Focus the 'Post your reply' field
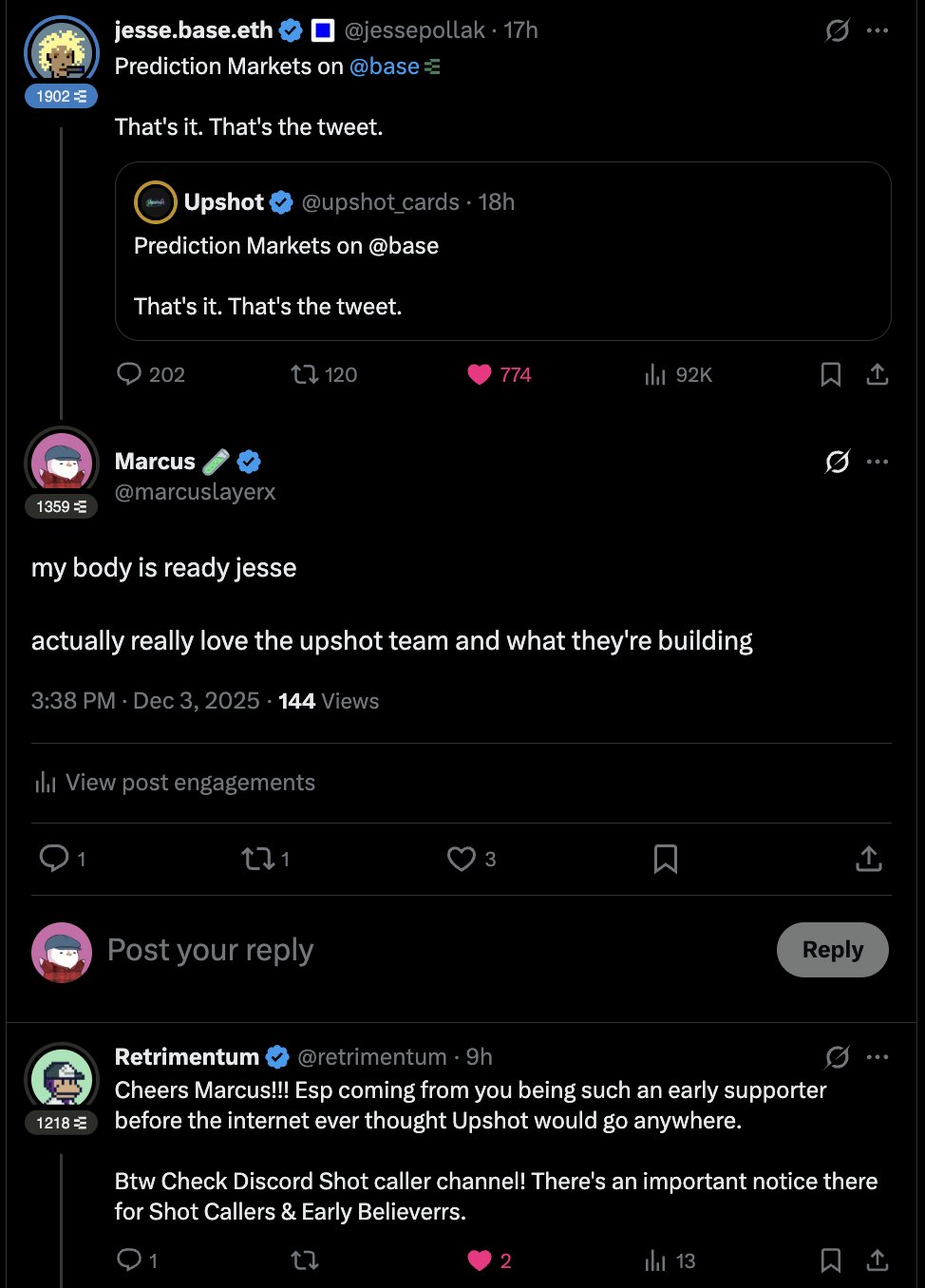 (x=380, y=950)
